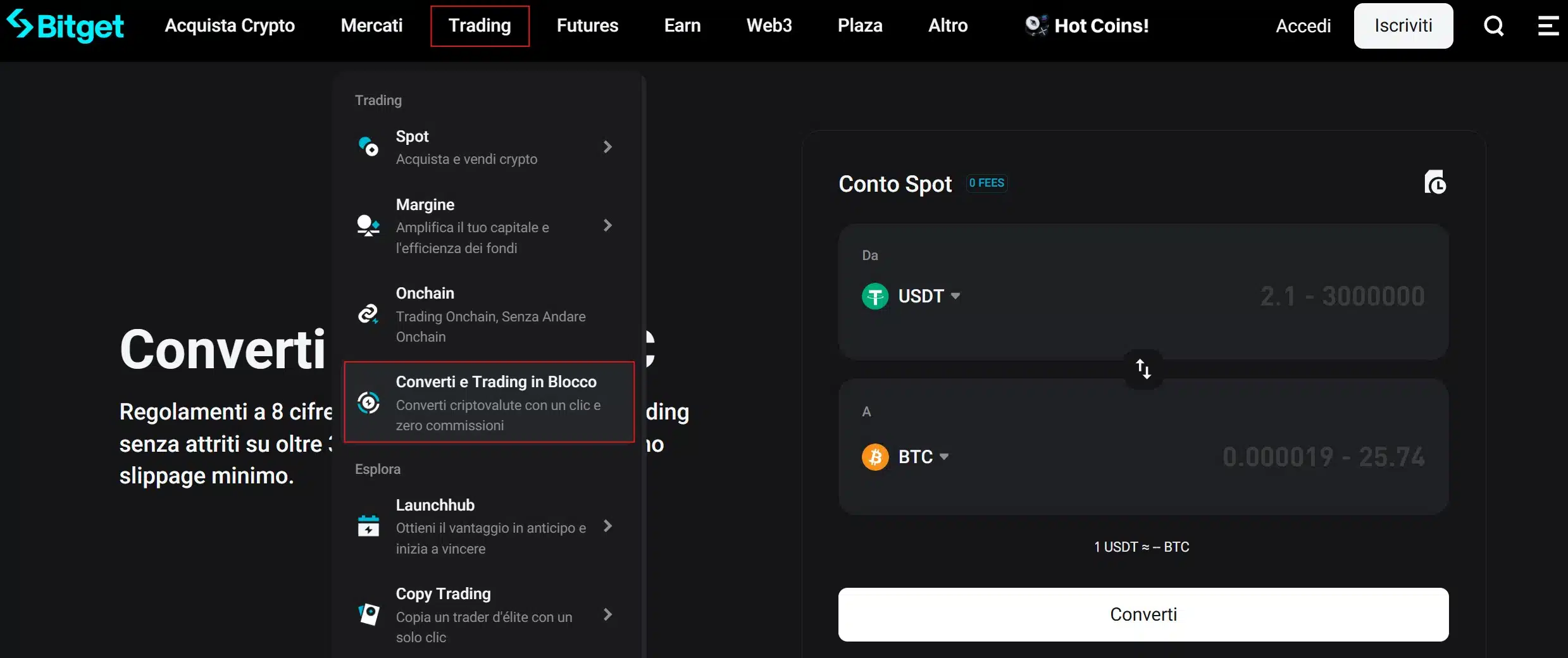Click the Onchain chain-link icon
This screenshot has width=1568, height=658.
point(368,314)
